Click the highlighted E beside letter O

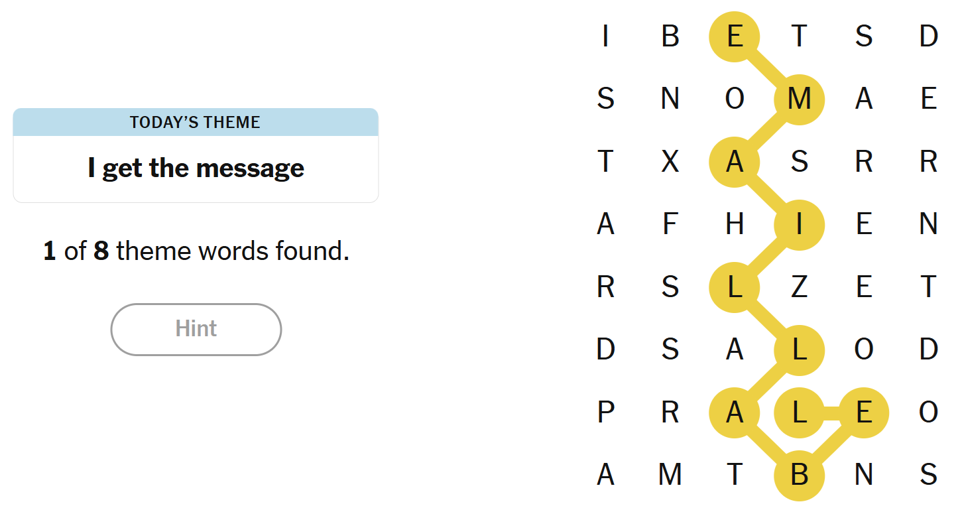(864, 412)
